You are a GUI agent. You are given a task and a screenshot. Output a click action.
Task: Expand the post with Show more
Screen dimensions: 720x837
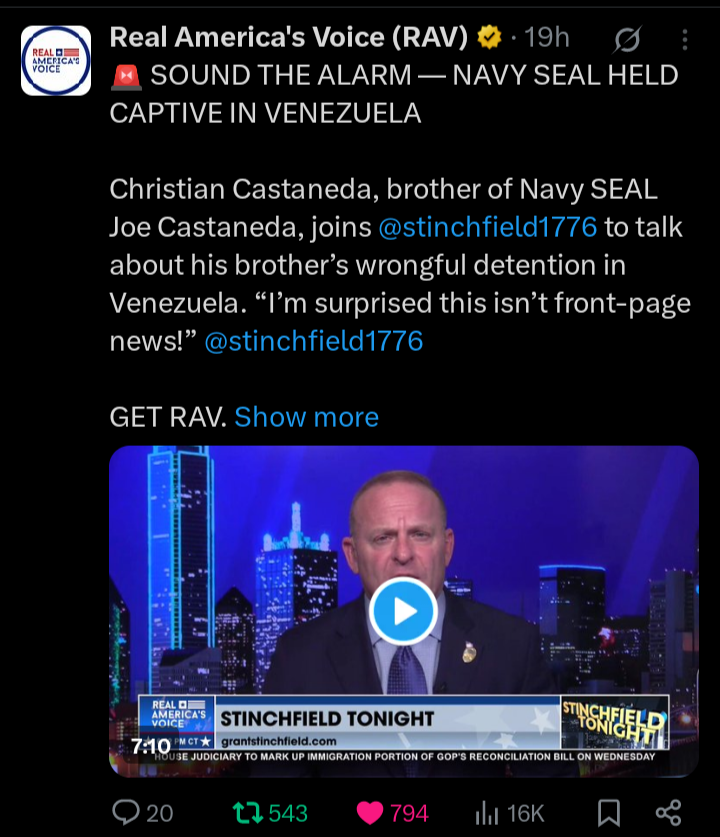(306, 417)
